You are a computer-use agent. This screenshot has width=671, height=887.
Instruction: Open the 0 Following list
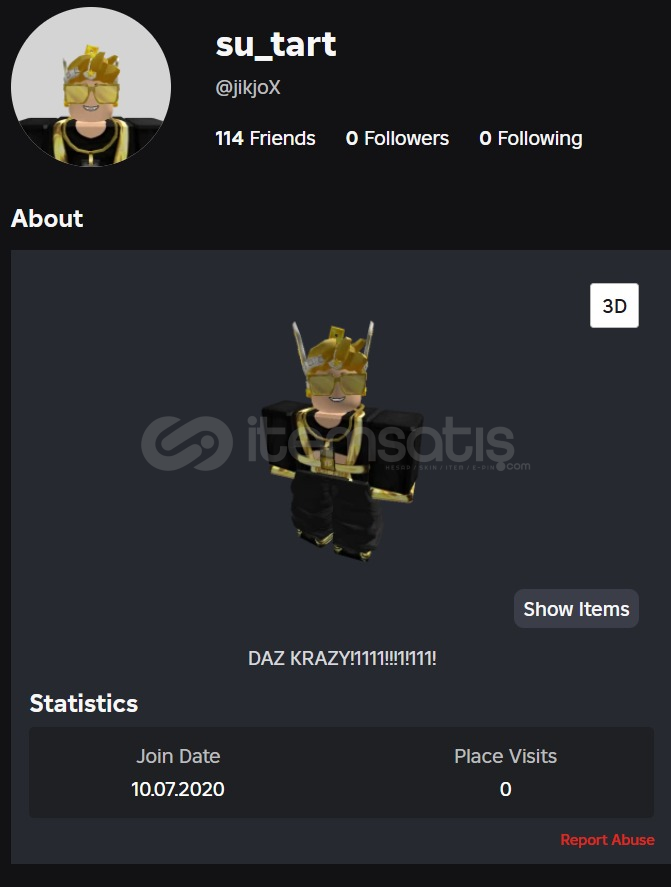531,138
